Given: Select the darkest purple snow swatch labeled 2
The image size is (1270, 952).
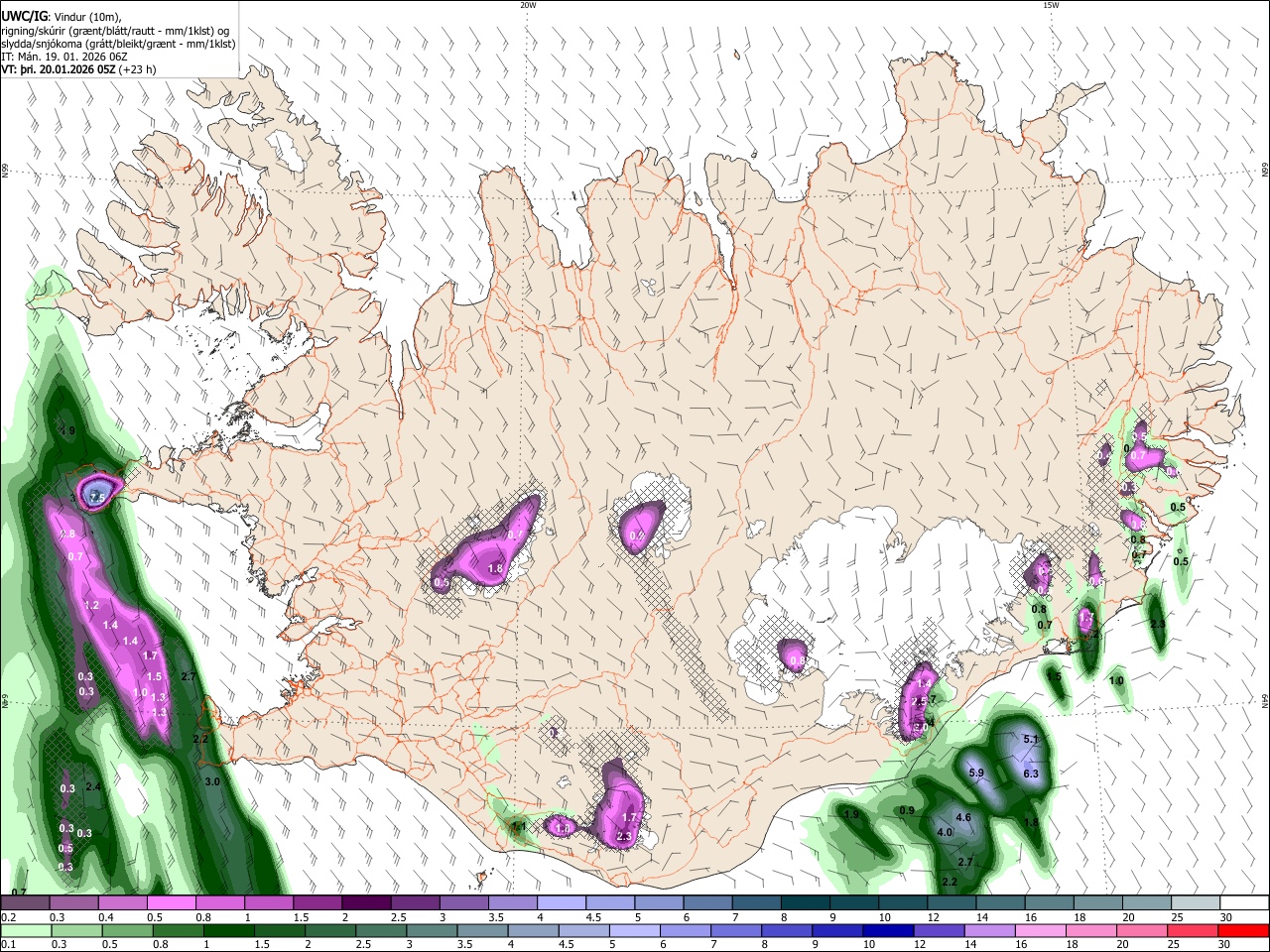Looking at the screenshot, I should (365, 902).
